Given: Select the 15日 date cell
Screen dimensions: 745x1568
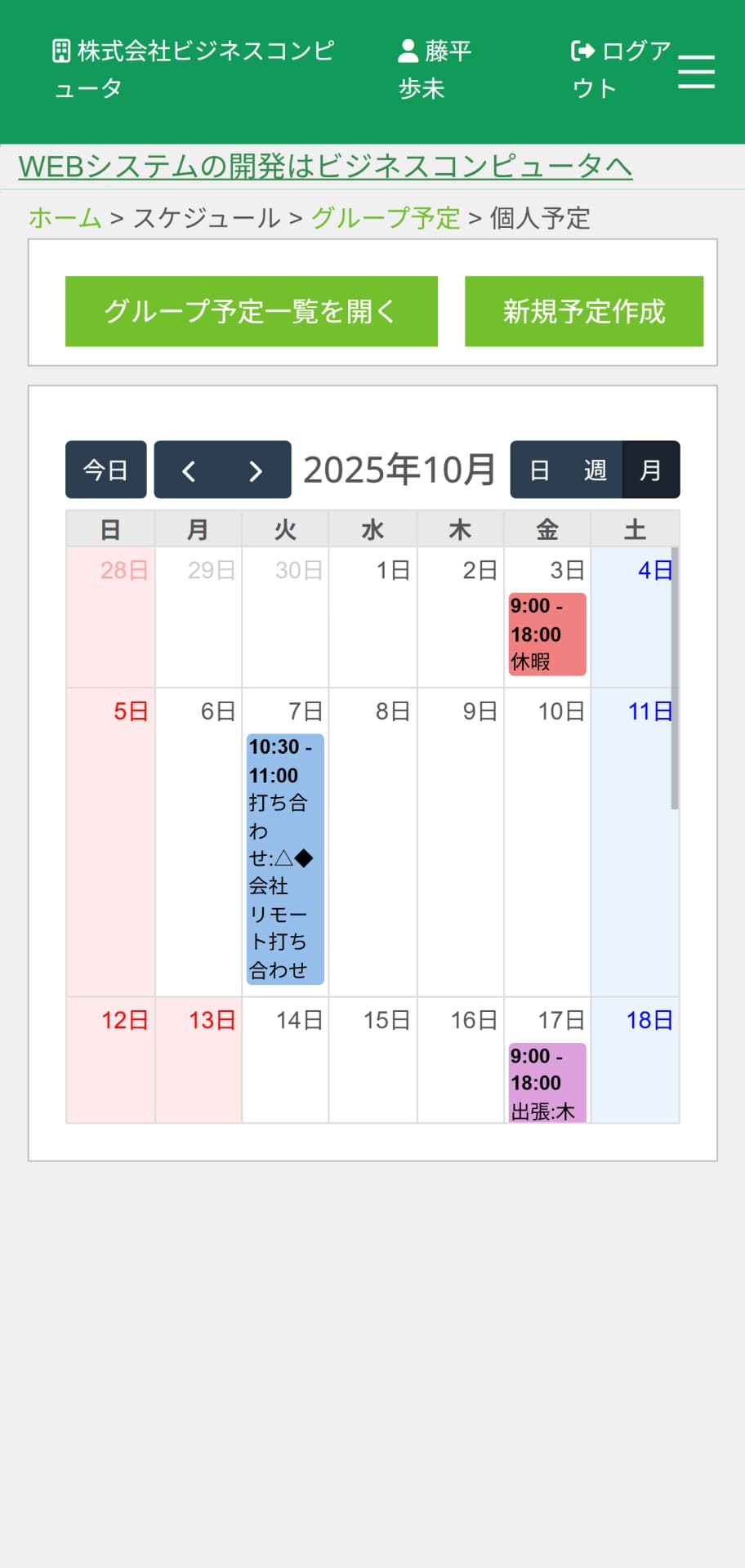Looking at the screenshot, I should (372, 1060).
